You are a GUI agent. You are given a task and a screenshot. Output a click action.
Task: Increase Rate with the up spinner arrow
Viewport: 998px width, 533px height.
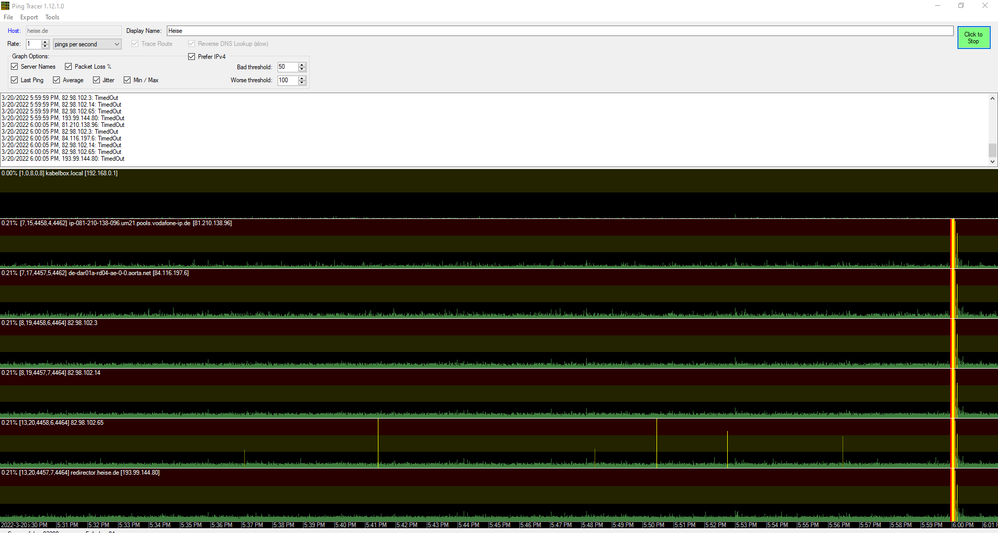45,42
